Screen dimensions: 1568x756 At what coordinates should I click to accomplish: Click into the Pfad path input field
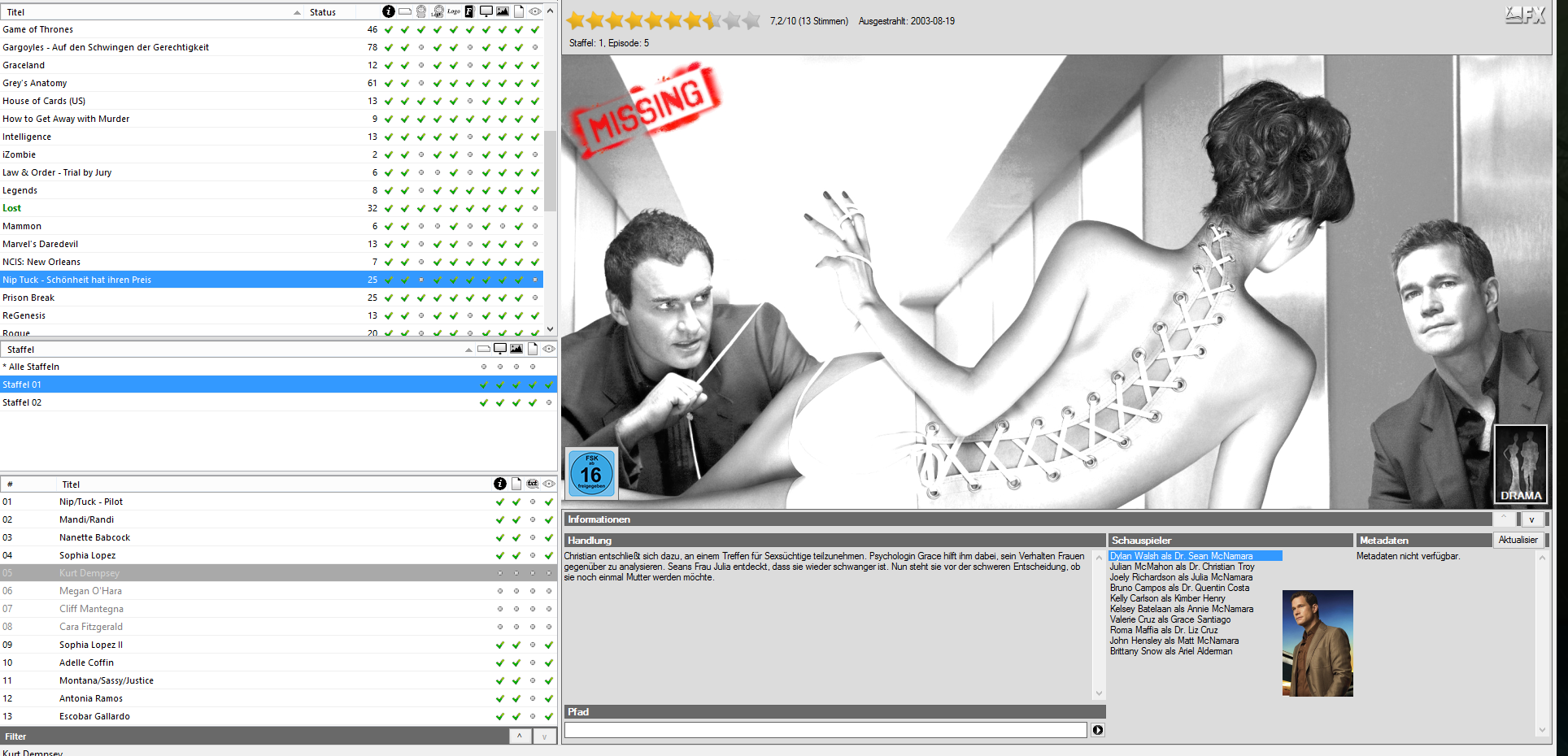[825, 730]
